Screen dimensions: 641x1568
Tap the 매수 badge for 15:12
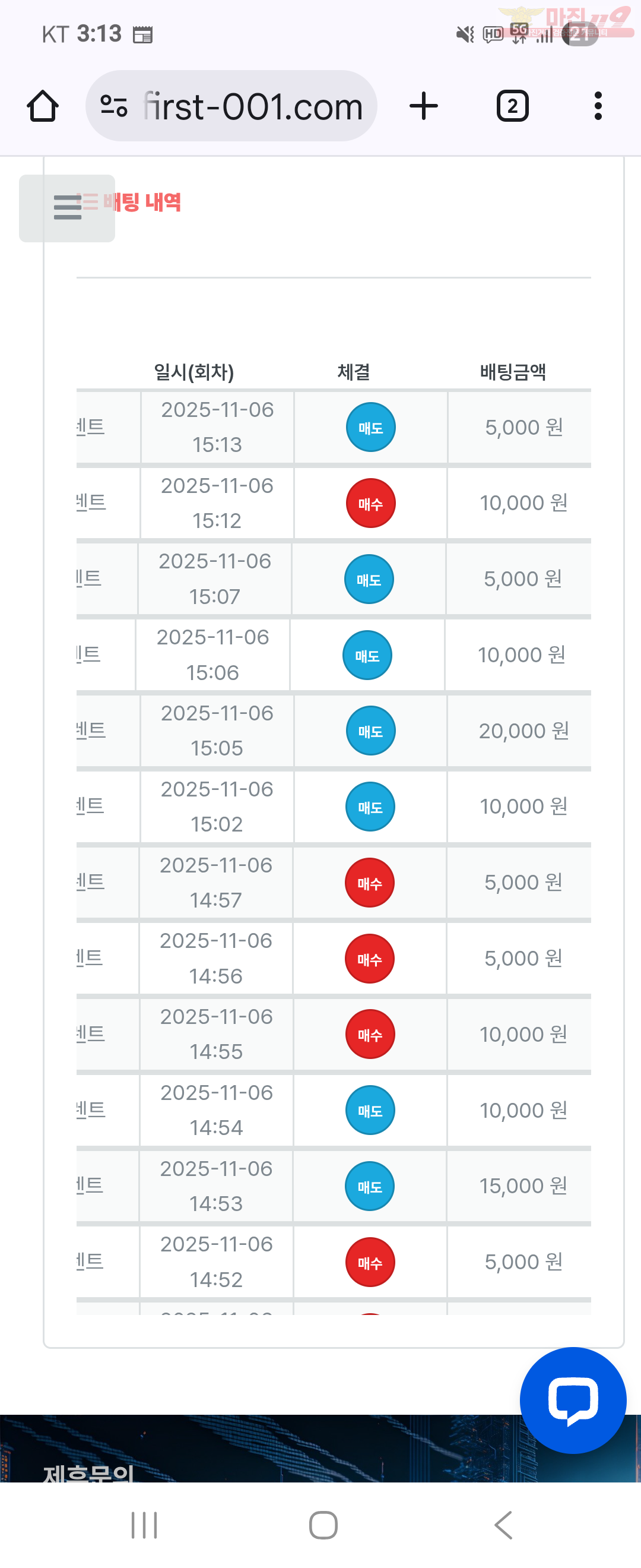click(370, 504)
